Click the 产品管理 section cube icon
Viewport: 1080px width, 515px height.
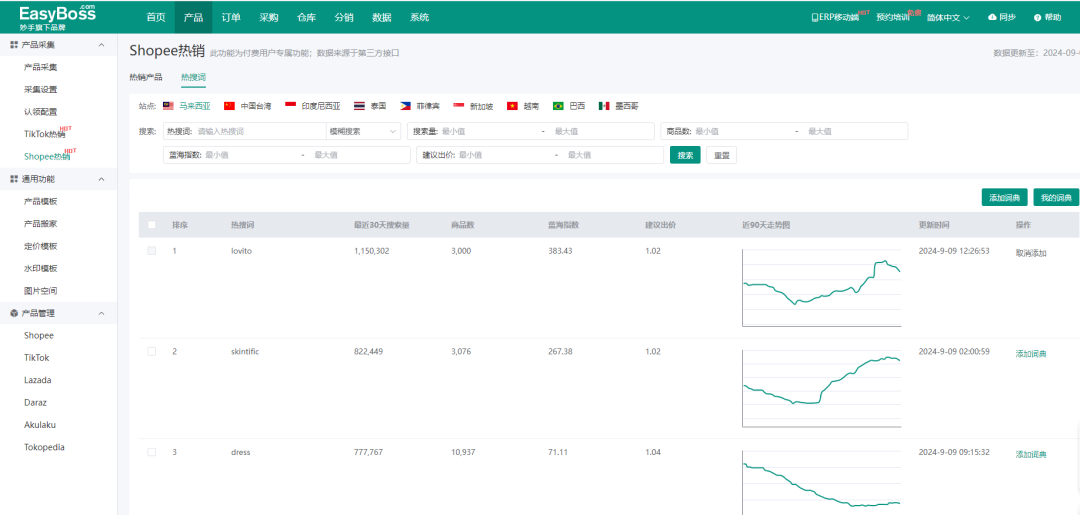14,313
